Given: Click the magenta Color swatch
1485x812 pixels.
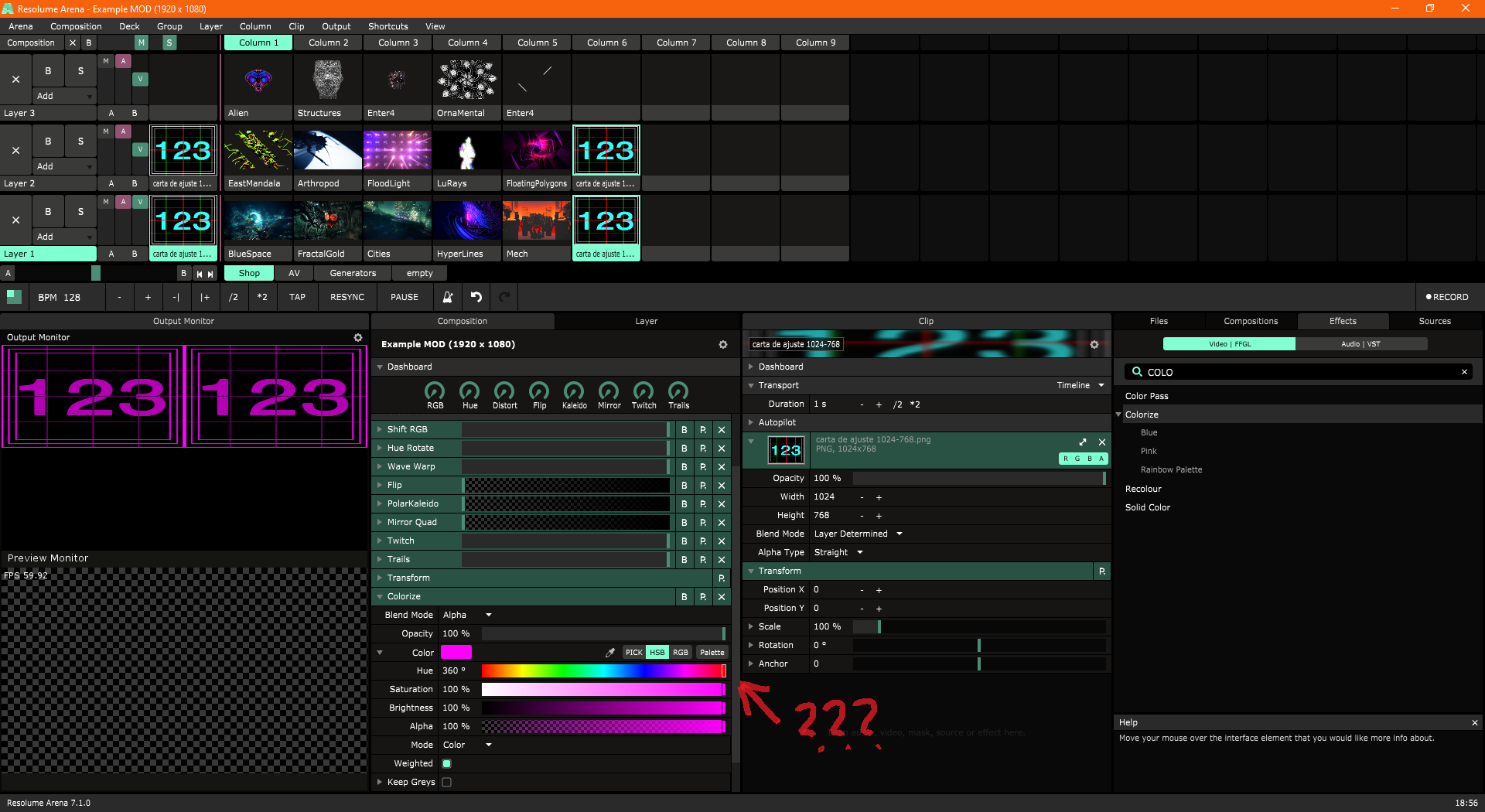Looking at the screenshot, I should tap(456, 653).
